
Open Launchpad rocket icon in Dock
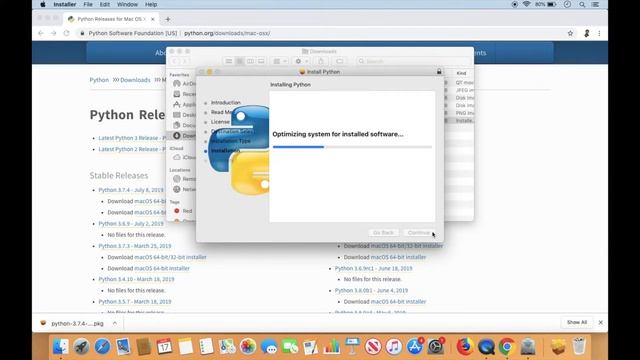click(x=81, y=347)
